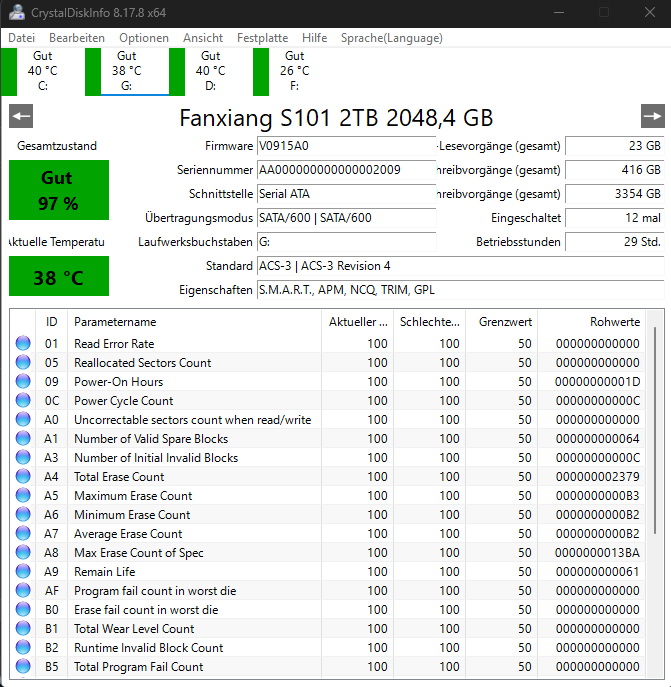Click the Standard field ACS-3 Revision 4
This screenshot has width=671, height=687.
click(461, 266)
